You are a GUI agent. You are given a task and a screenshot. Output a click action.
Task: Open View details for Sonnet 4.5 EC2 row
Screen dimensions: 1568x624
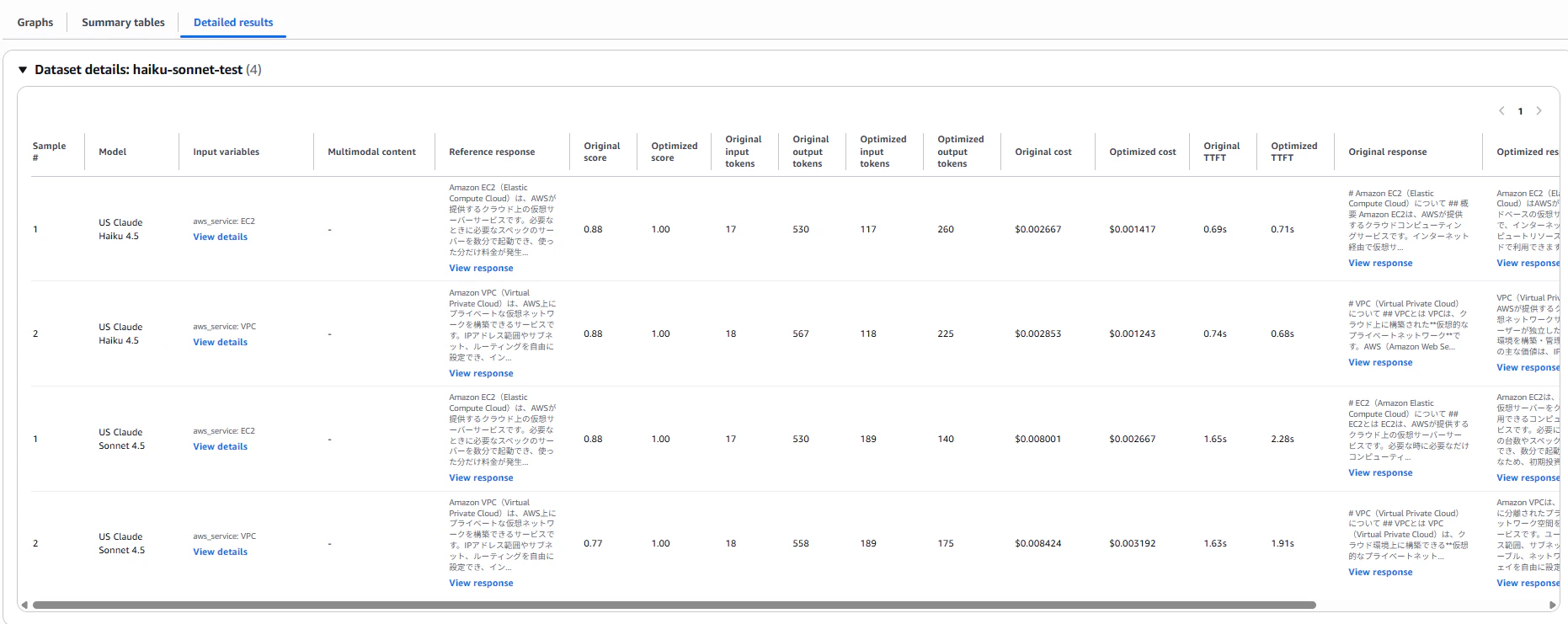221,446
